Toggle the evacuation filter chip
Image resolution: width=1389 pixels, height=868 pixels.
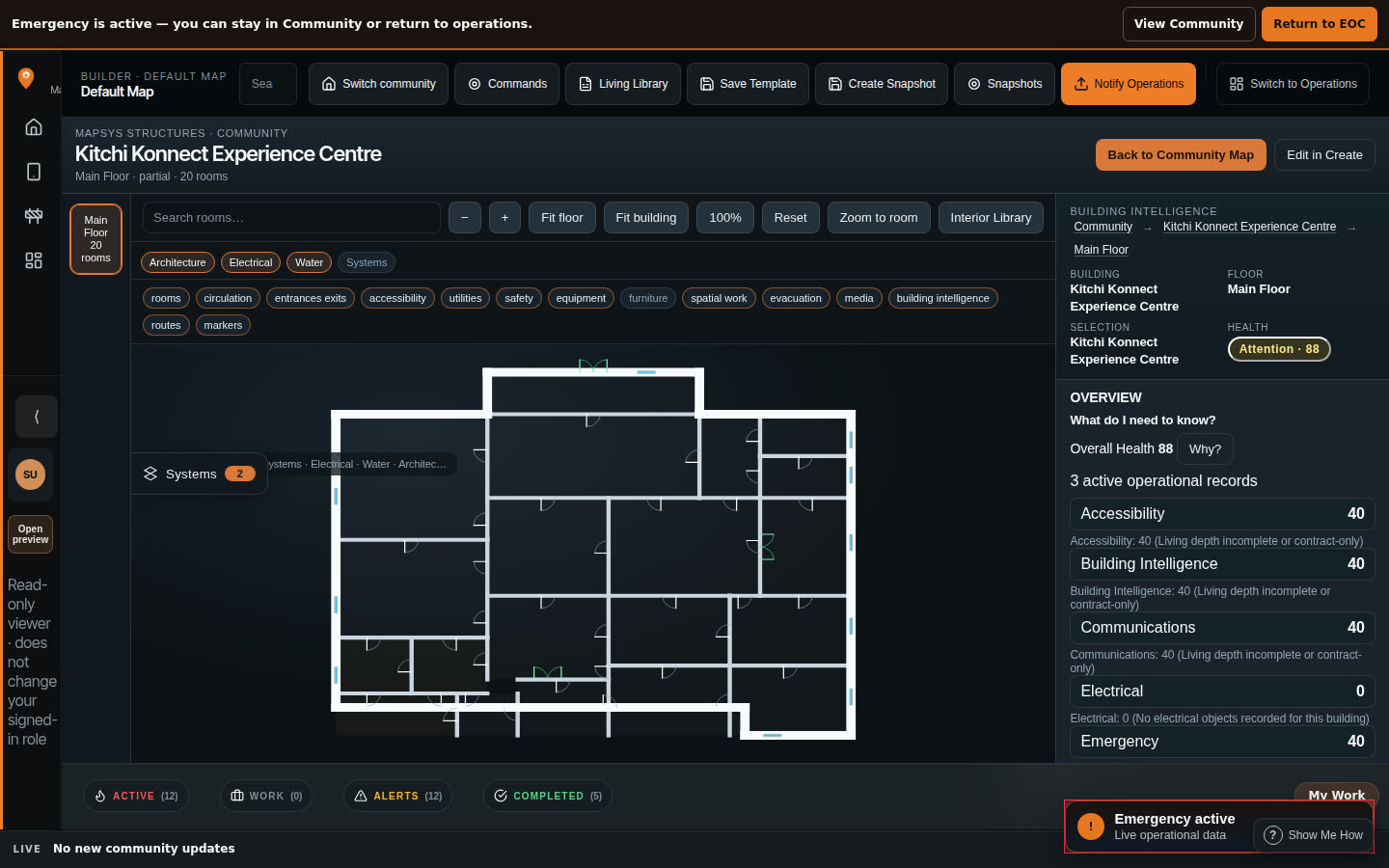coord(796,298)
